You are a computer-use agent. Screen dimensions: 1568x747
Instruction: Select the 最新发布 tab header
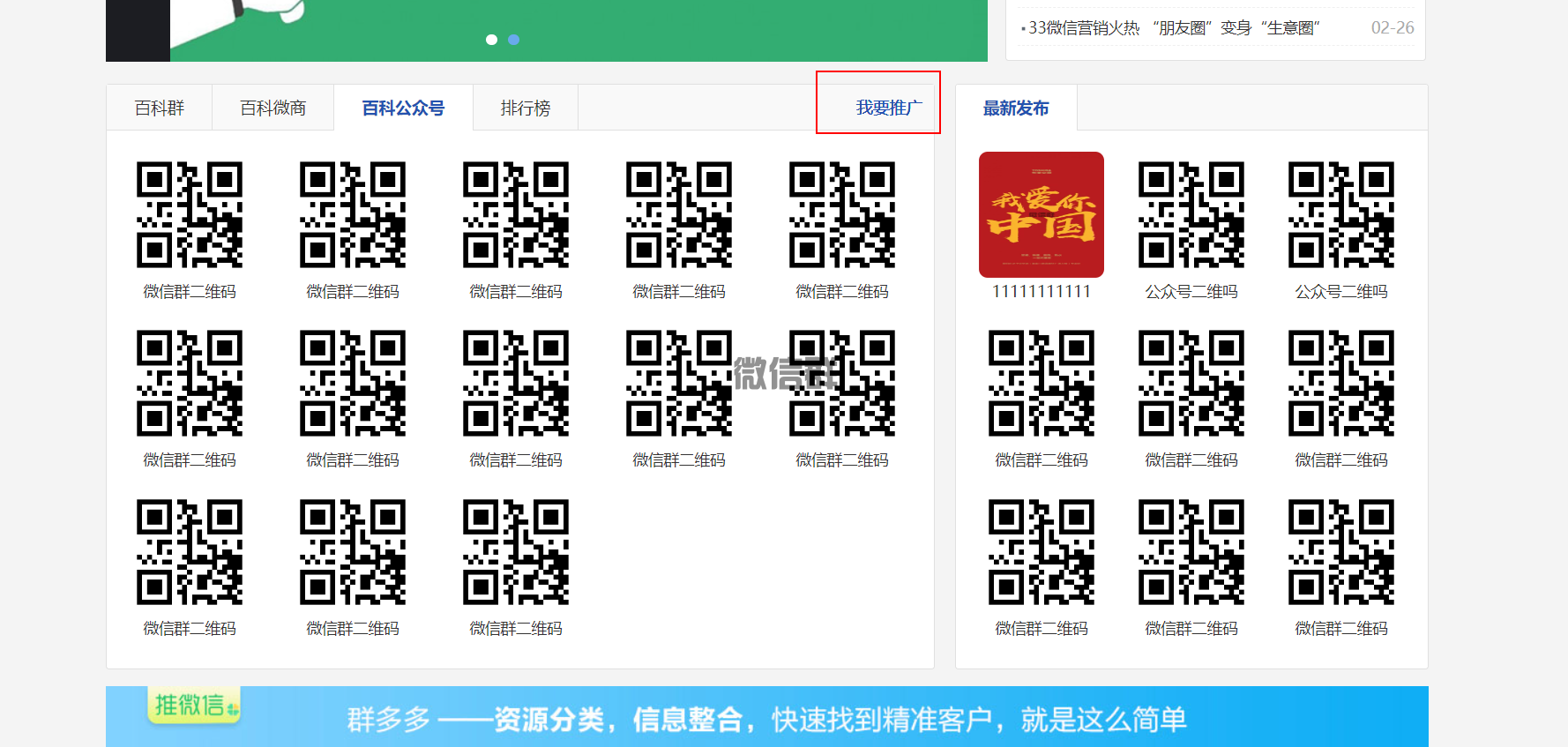click(1016, 108)
